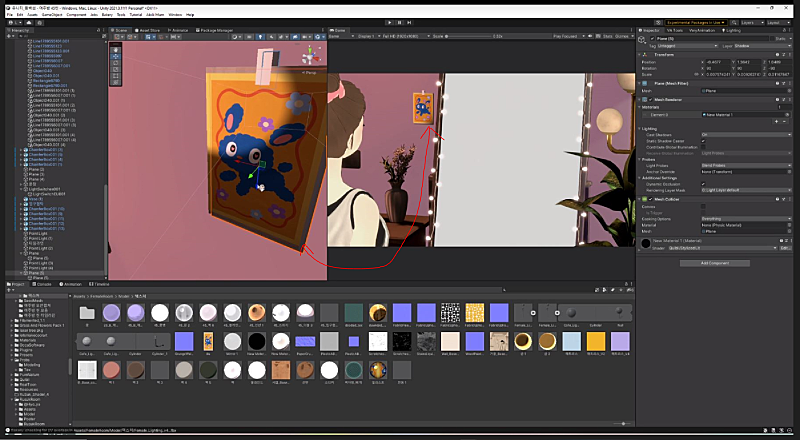Select the Hand tool in Scene overlay
The height and width of the screenshot is (440, 800).
pos(114,48)
